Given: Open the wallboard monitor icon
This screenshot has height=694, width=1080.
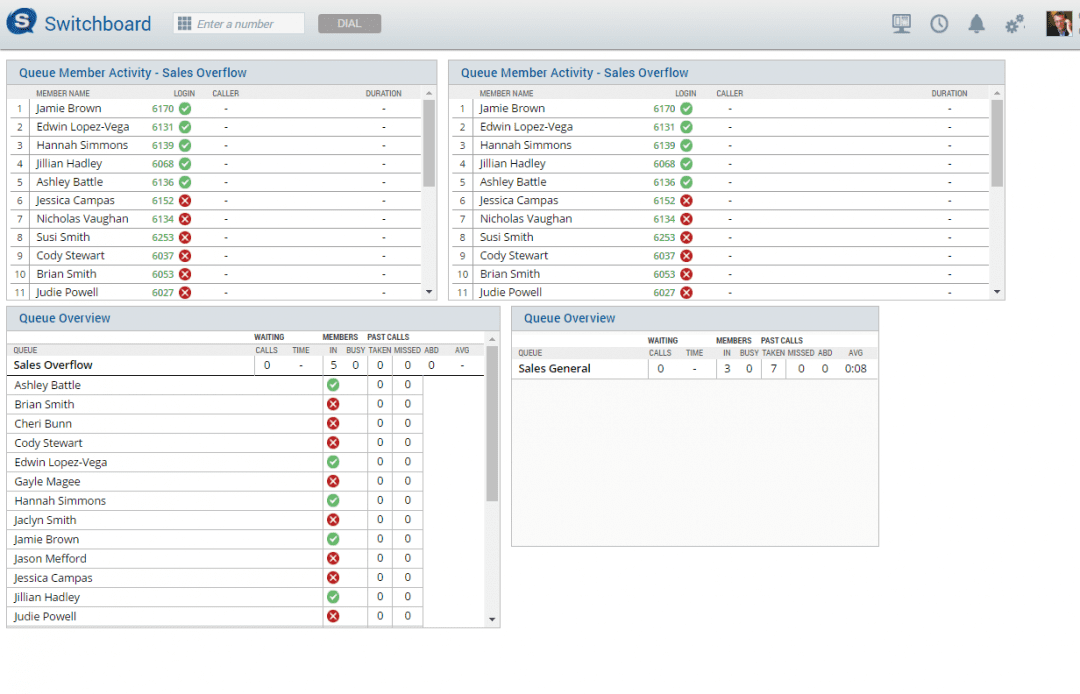Looking at the screenshot, I should point(901,23).
